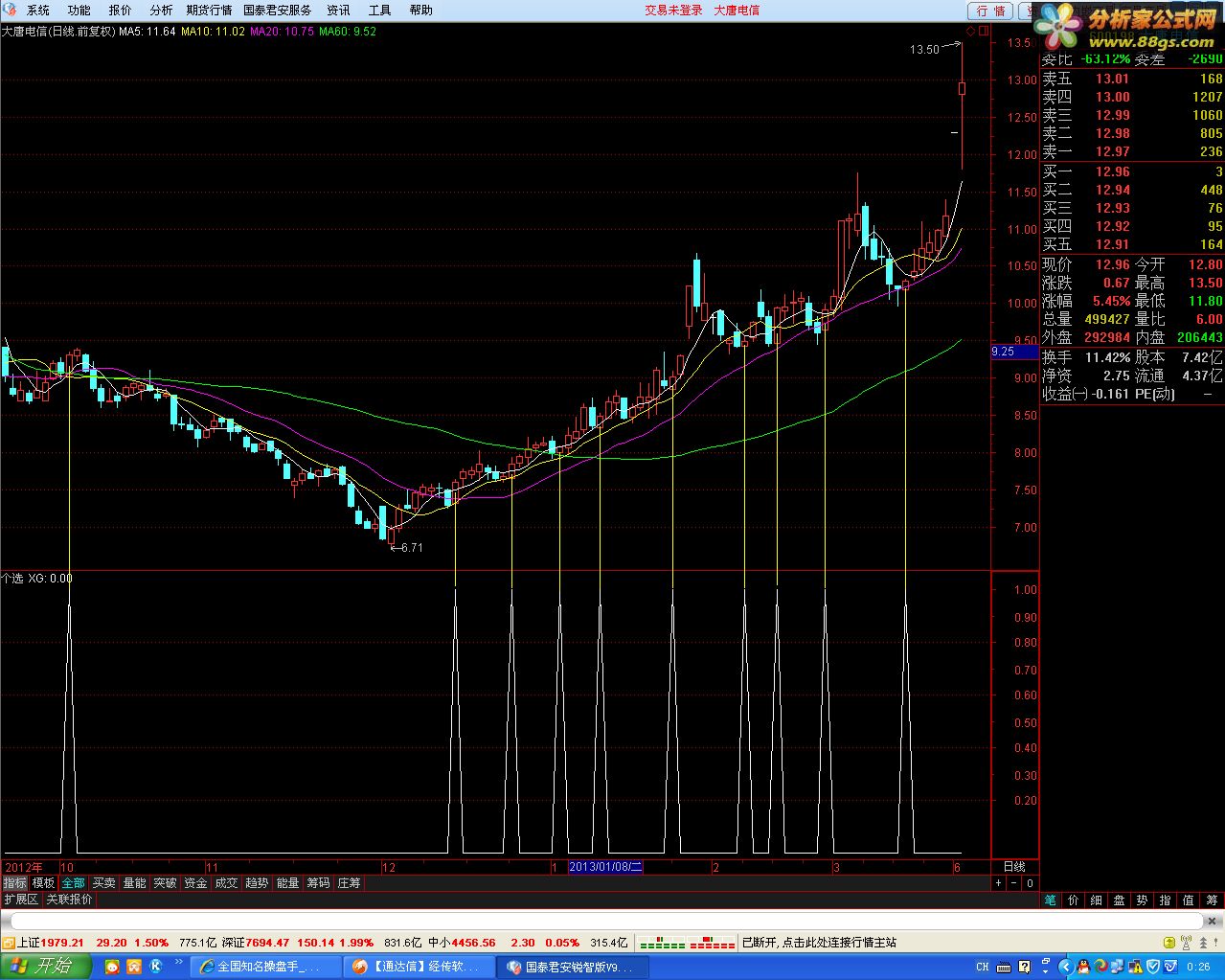This screenshot has height=980, width=1225.
Task: Click the green-red market breadth indicator
Action: (687, 943)
